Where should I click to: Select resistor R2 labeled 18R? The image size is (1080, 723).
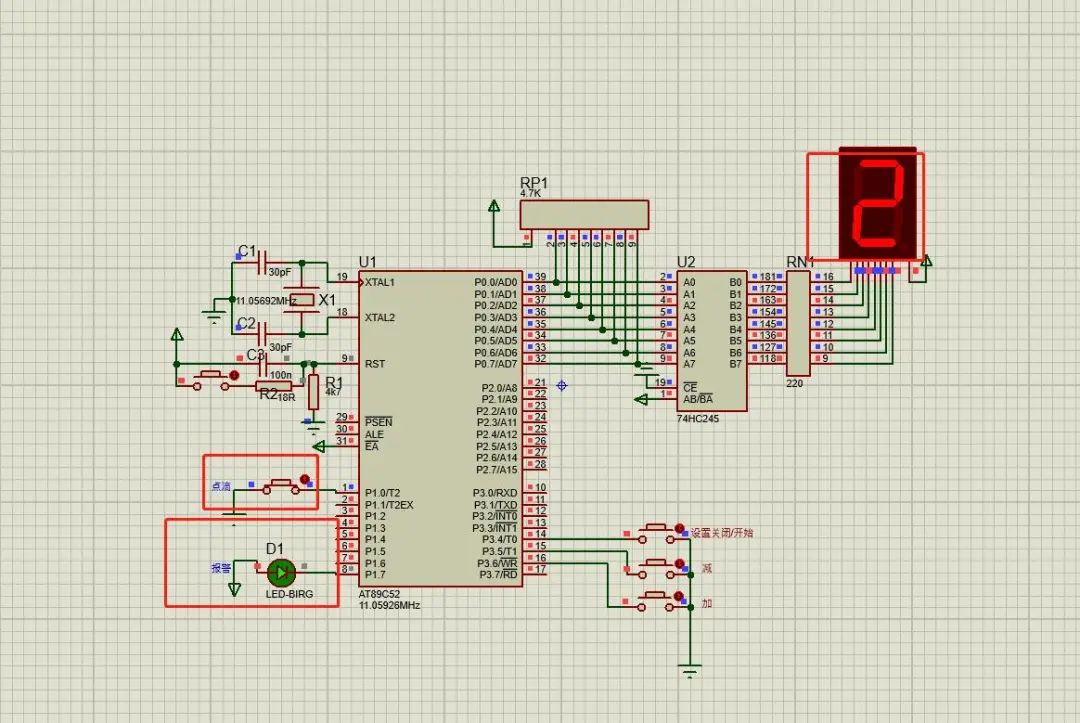pyautogui.click(x=272, y=383)
